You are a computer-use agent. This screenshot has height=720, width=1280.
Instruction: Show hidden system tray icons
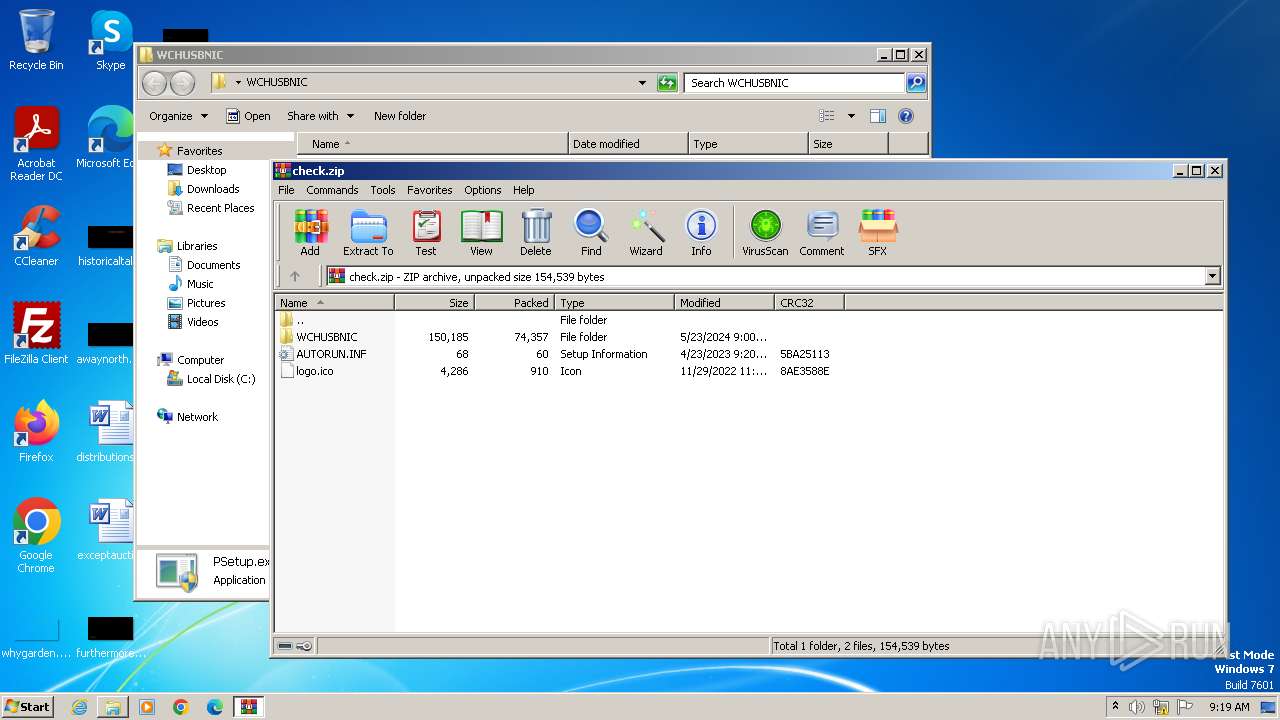tap(1115, 707)
